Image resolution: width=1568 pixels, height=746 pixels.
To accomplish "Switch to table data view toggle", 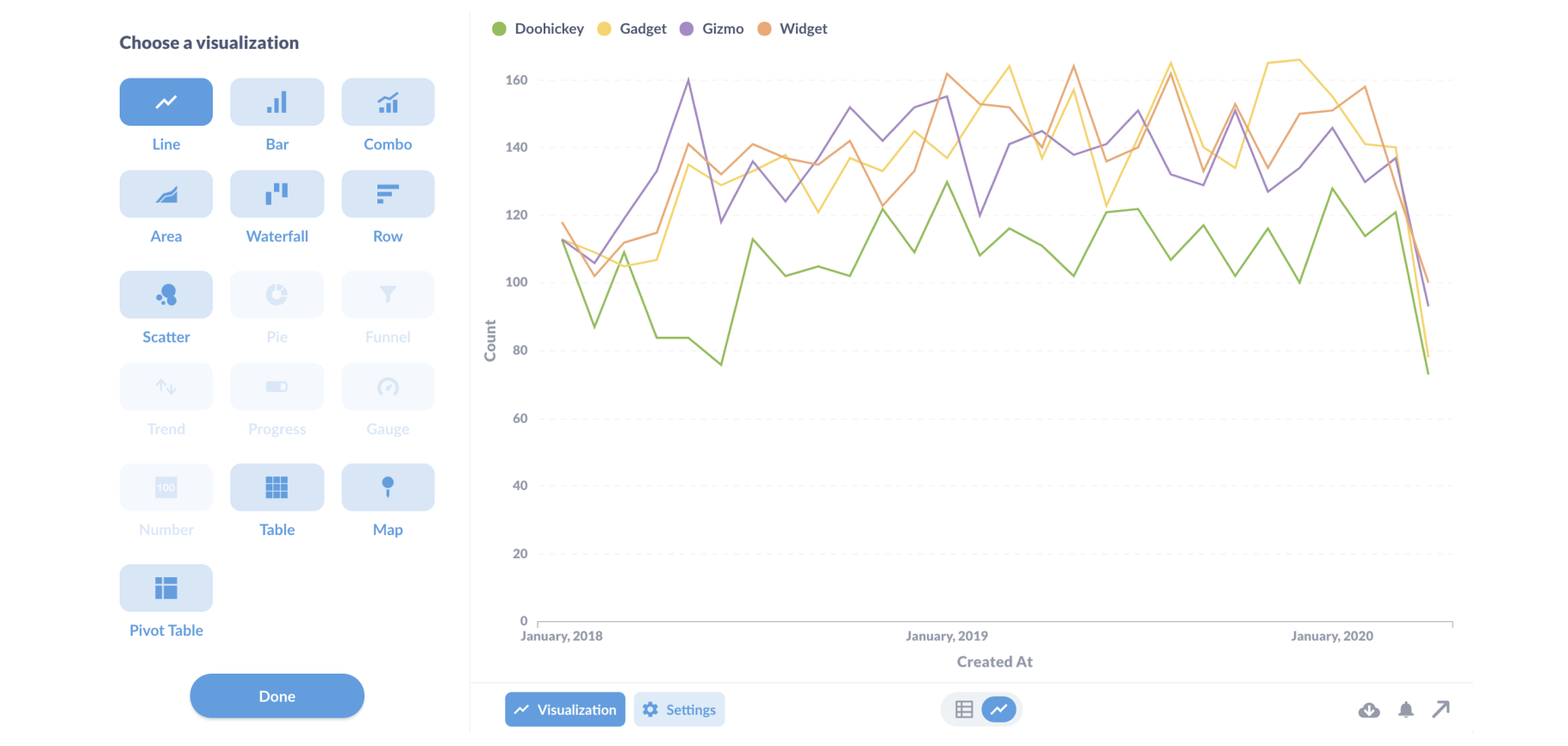I will (964, 710).
